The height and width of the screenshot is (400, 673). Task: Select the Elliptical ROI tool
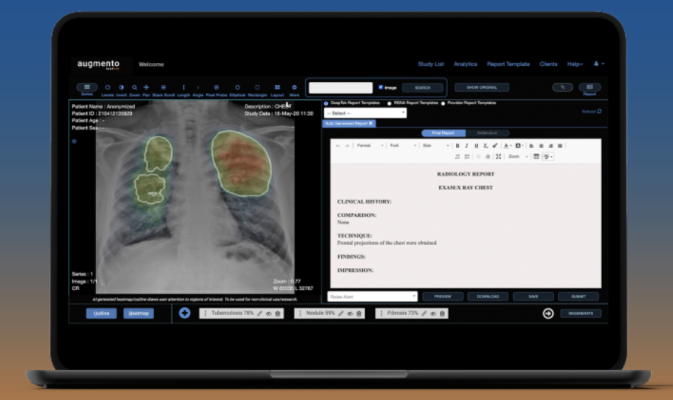click(x=237, y=89)
